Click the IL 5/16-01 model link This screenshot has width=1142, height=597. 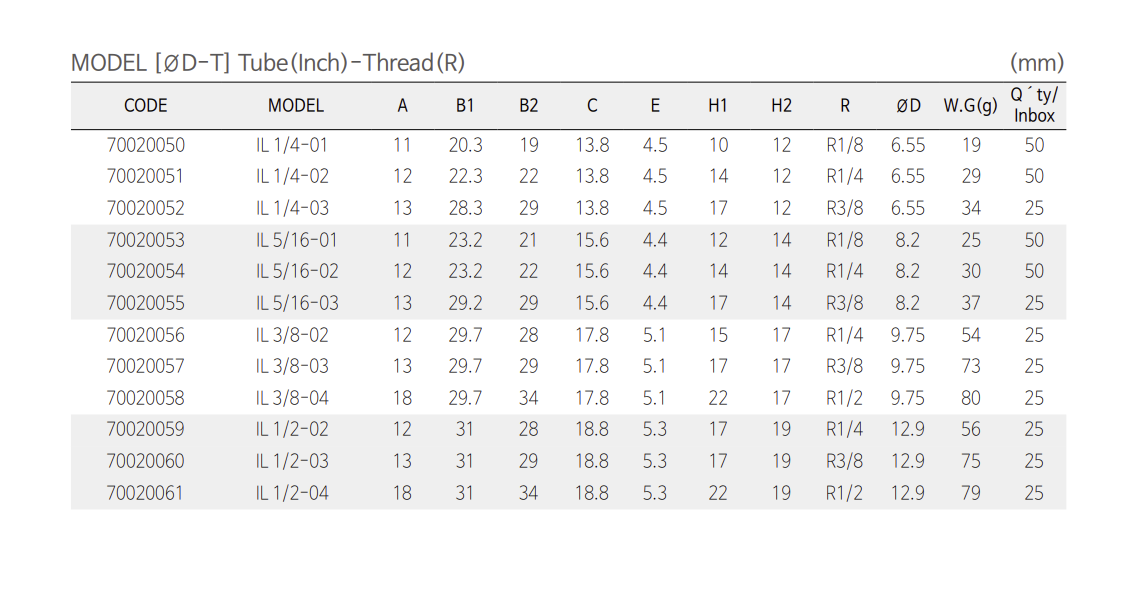tap(297, 240)
